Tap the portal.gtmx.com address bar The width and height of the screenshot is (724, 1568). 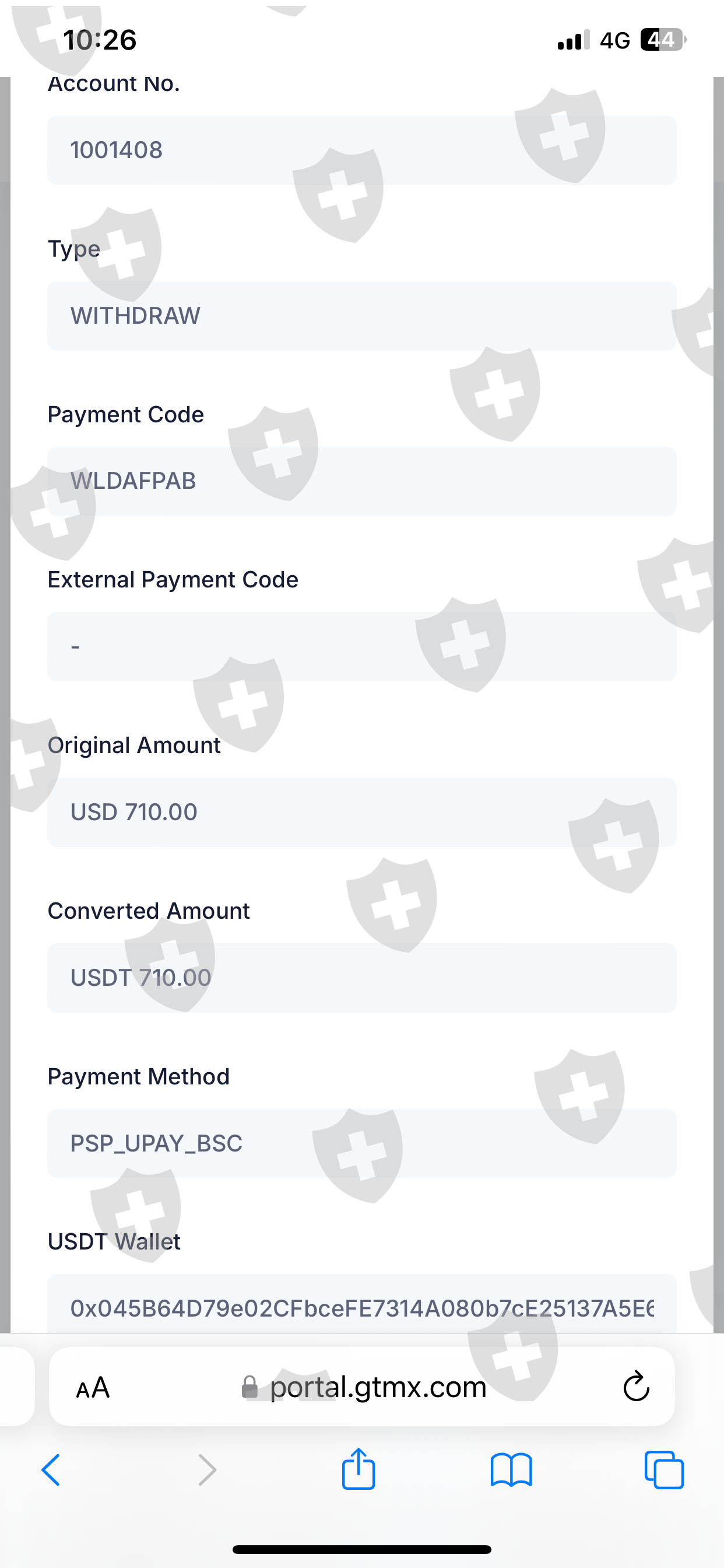(377, 1387)
